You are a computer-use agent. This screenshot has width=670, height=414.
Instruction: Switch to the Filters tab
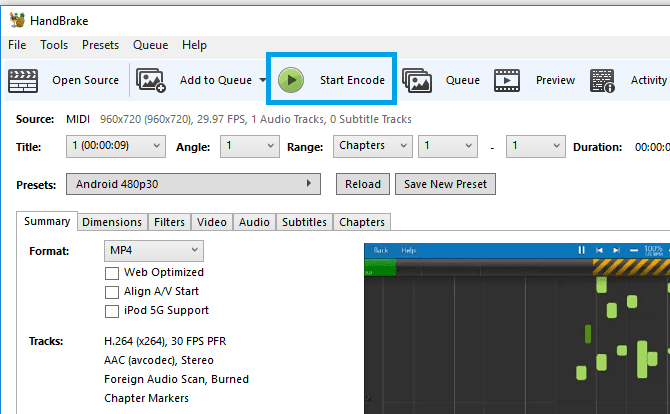click(x=169, y=222)
